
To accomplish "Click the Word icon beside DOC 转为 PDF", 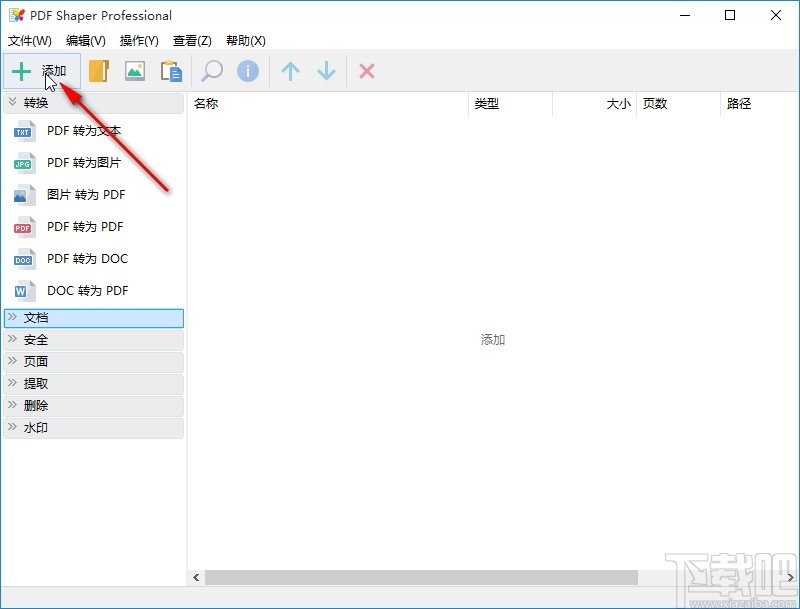I will 24,291.
